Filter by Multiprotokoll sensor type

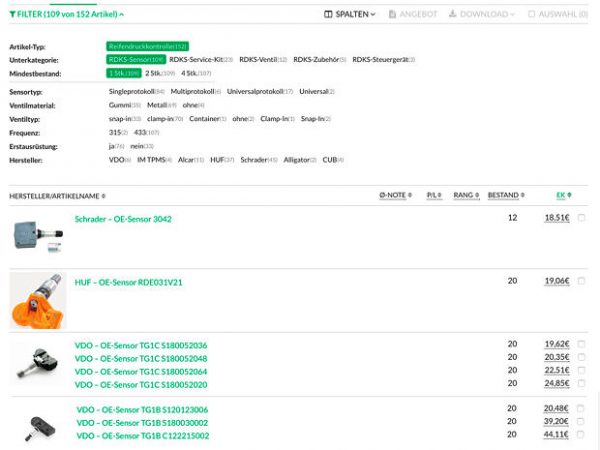(x=196, y=91)
